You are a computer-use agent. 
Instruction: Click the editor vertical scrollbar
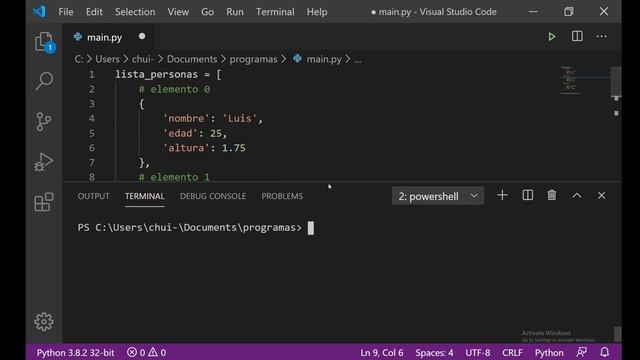click(616, 81)
